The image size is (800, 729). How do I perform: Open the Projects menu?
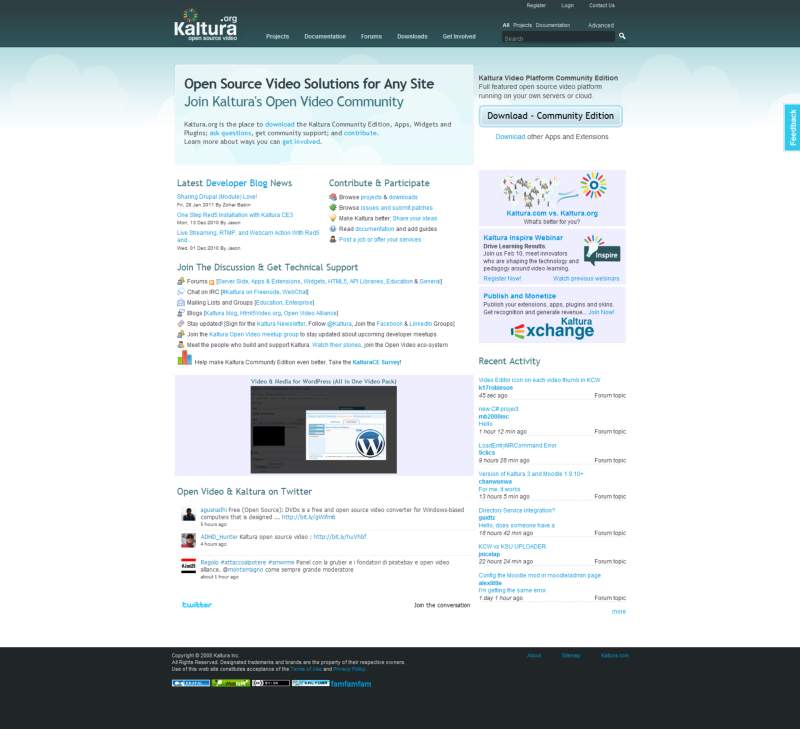(x=278, y=37)
